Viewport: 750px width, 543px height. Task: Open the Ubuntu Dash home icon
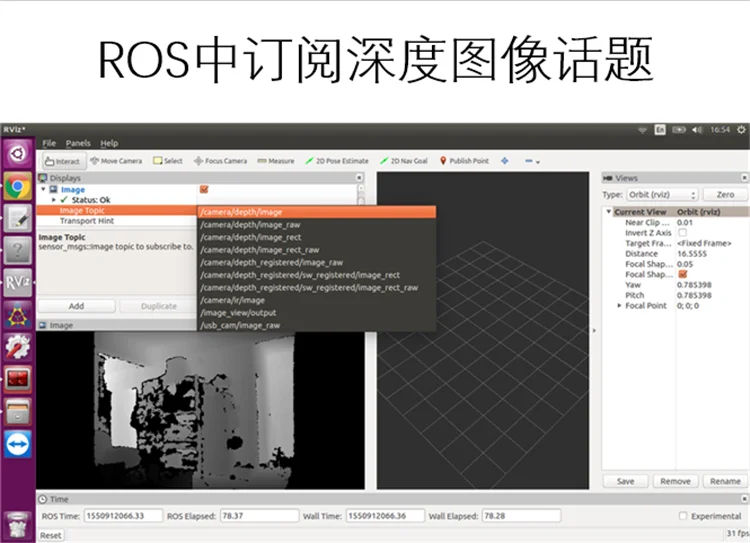click(18, 154)
